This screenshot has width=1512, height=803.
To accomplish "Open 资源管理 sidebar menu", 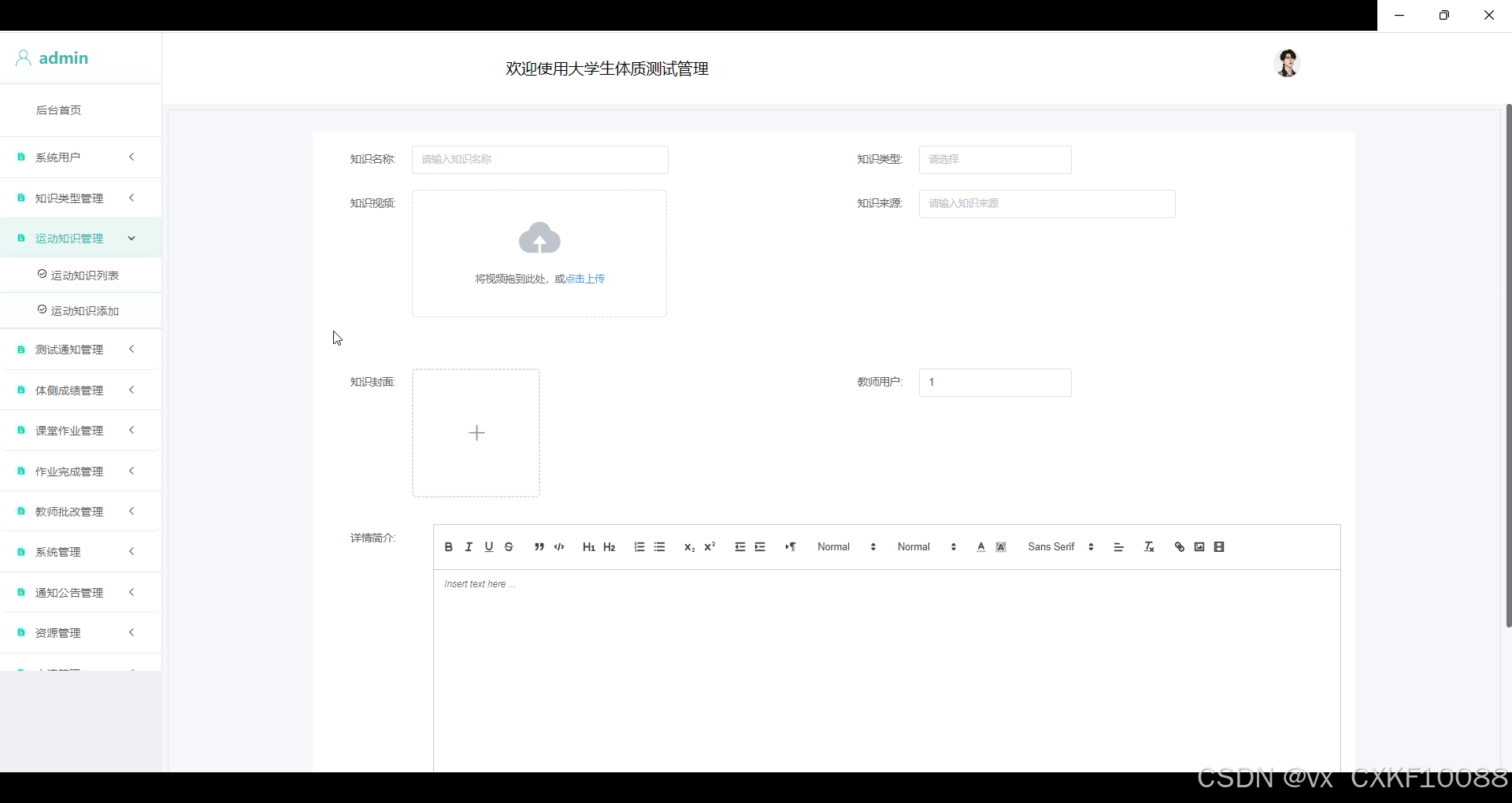I will pyautogui.click(x=80, y=633).
